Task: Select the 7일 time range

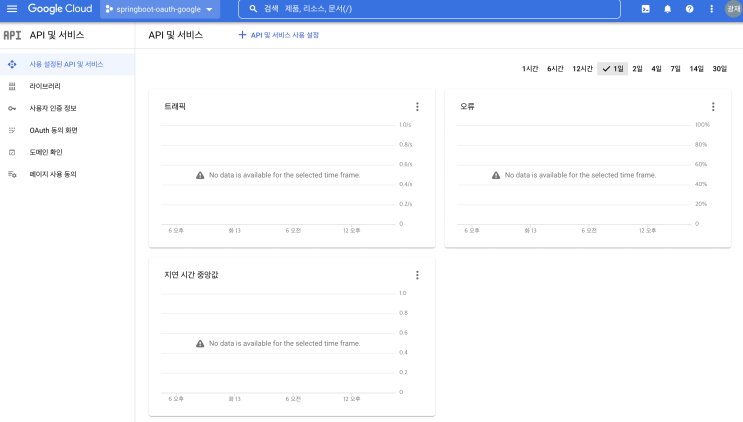Action: tap(675, 69)
